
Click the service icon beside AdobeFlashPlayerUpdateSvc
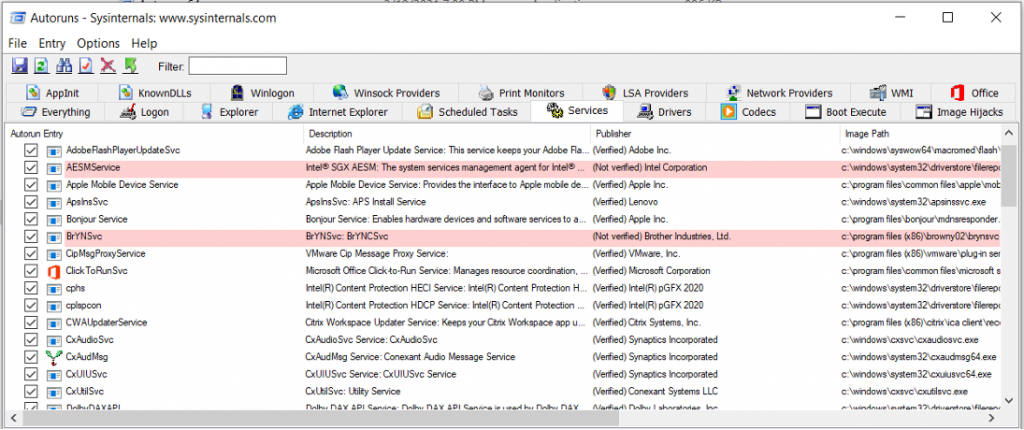point(54,151)
